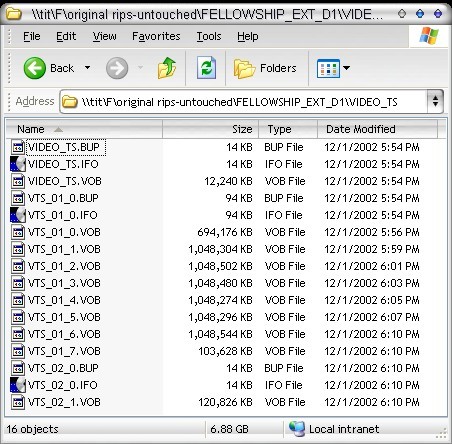The image size is (452, 444).
Task: Click the VTS_01_0.IFO file icon
Action: [18, 215]
